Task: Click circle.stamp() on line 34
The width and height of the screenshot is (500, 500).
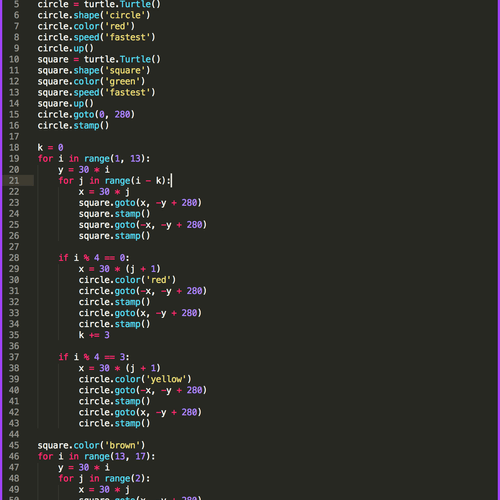Action: tap(114, 324)
